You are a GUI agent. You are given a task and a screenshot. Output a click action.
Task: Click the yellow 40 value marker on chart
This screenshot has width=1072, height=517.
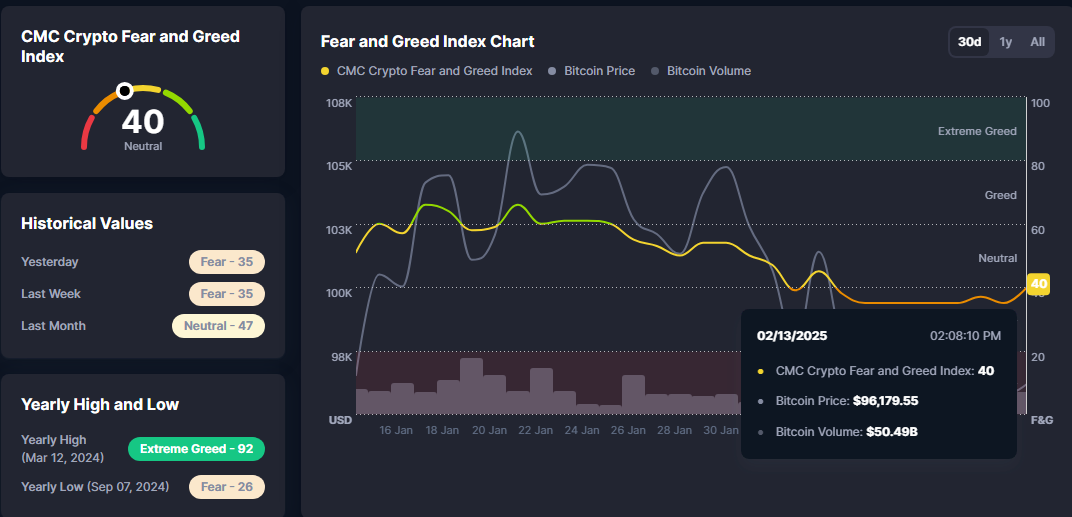click(1038, 284)
